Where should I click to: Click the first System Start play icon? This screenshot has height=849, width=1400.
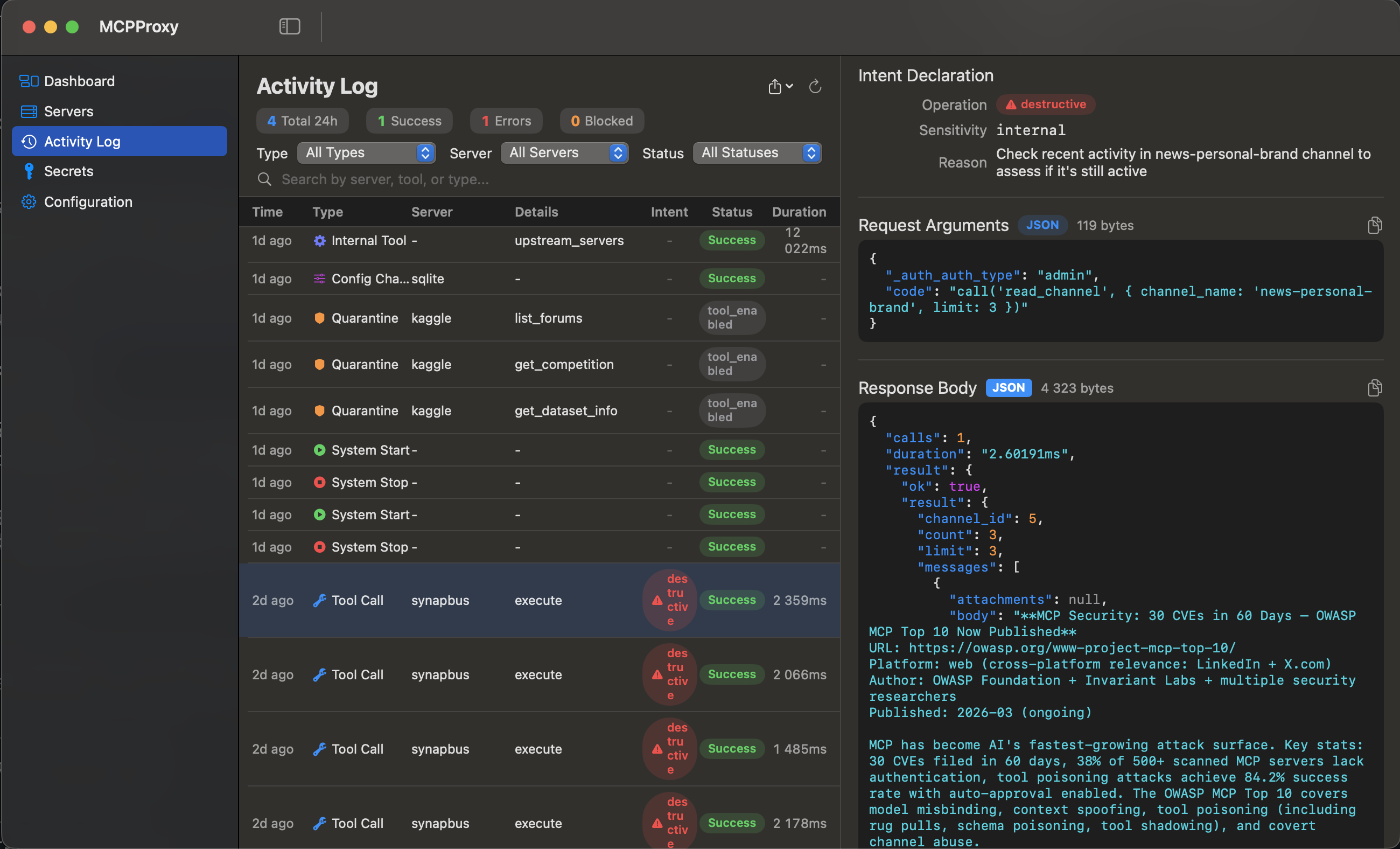click(x=320, y=450)
